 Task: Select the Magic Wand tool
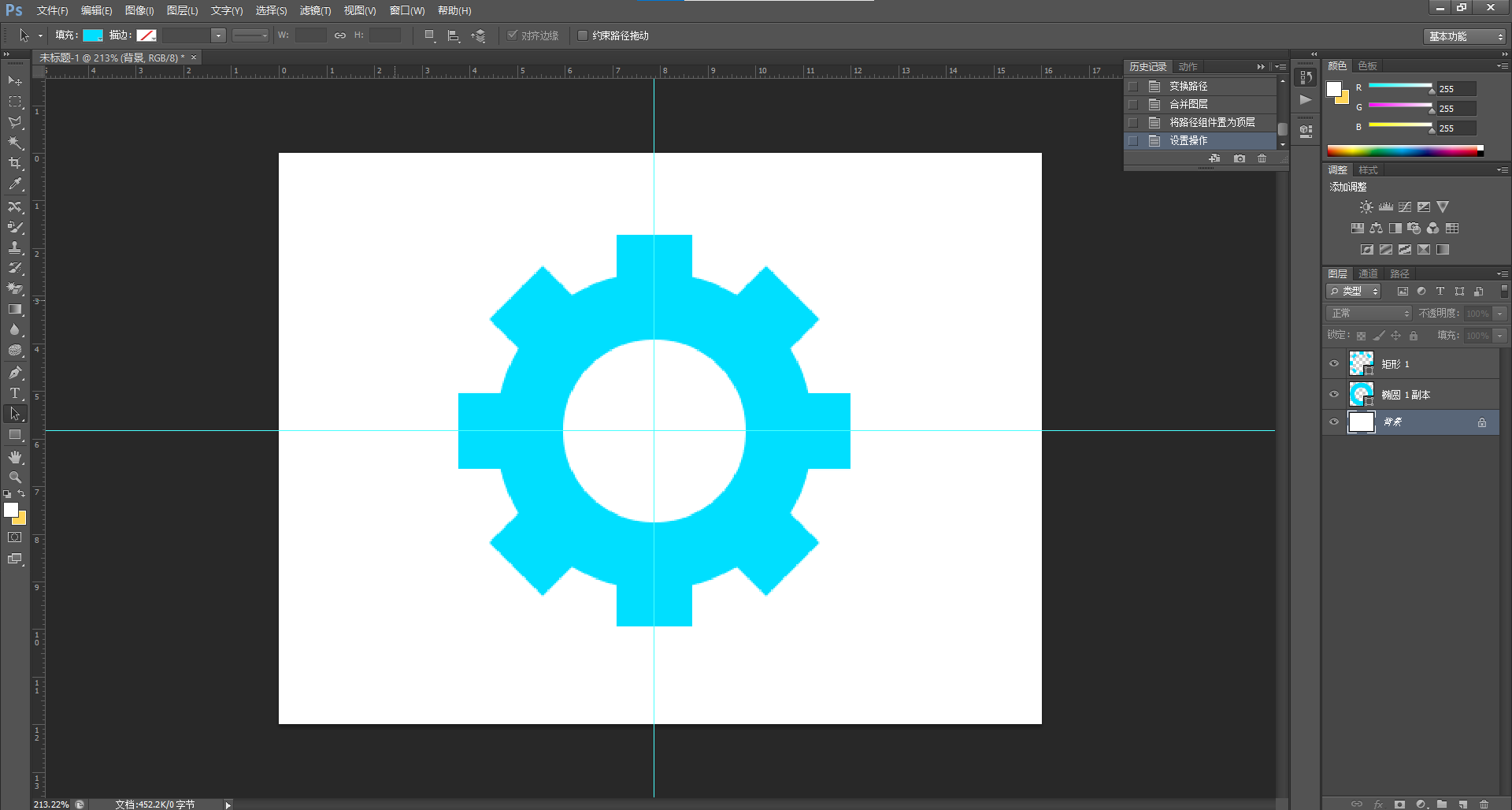(x=15, y=143)
